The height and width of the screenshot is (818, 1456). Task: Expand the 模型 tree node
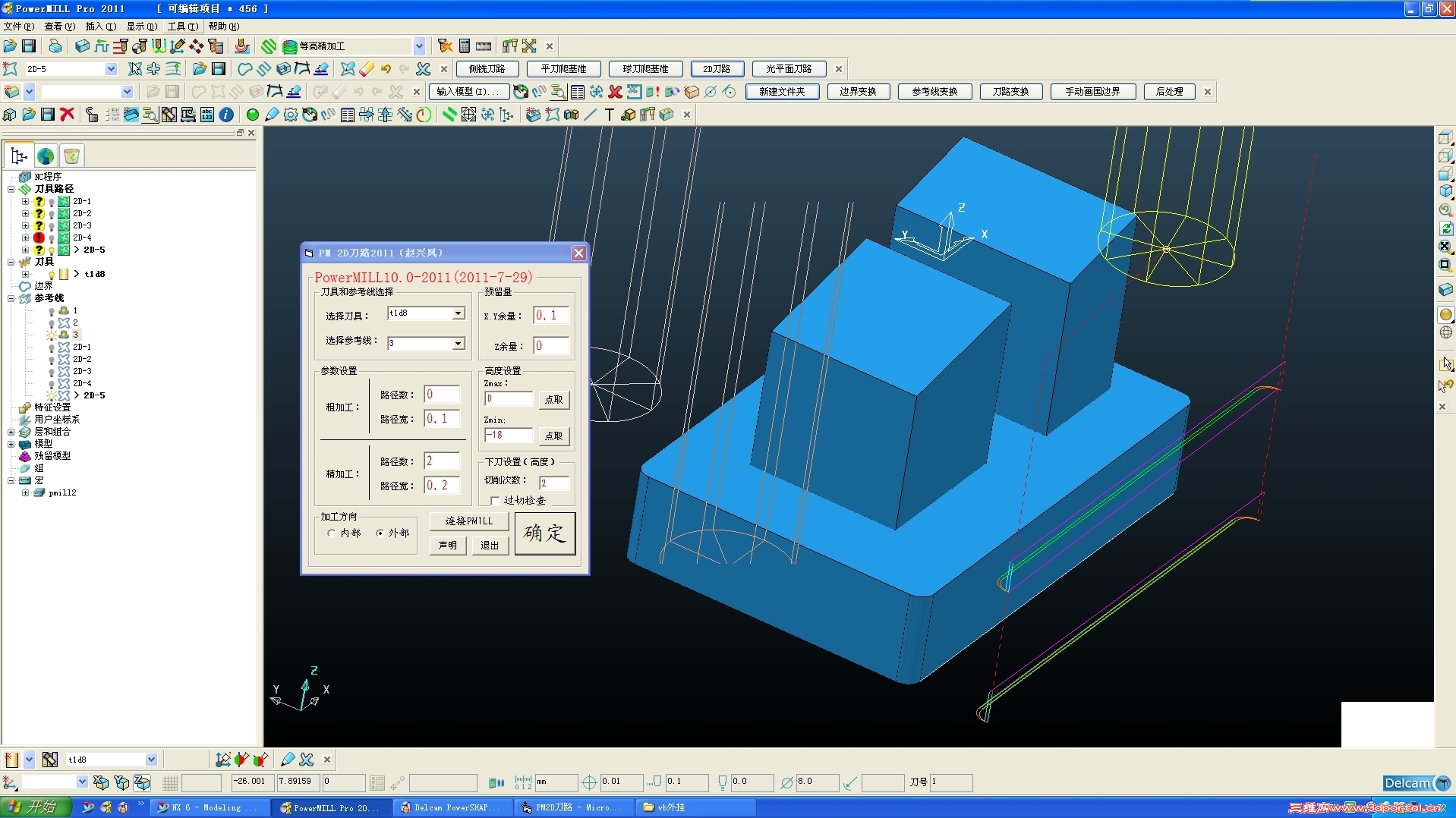coord(11,444)
